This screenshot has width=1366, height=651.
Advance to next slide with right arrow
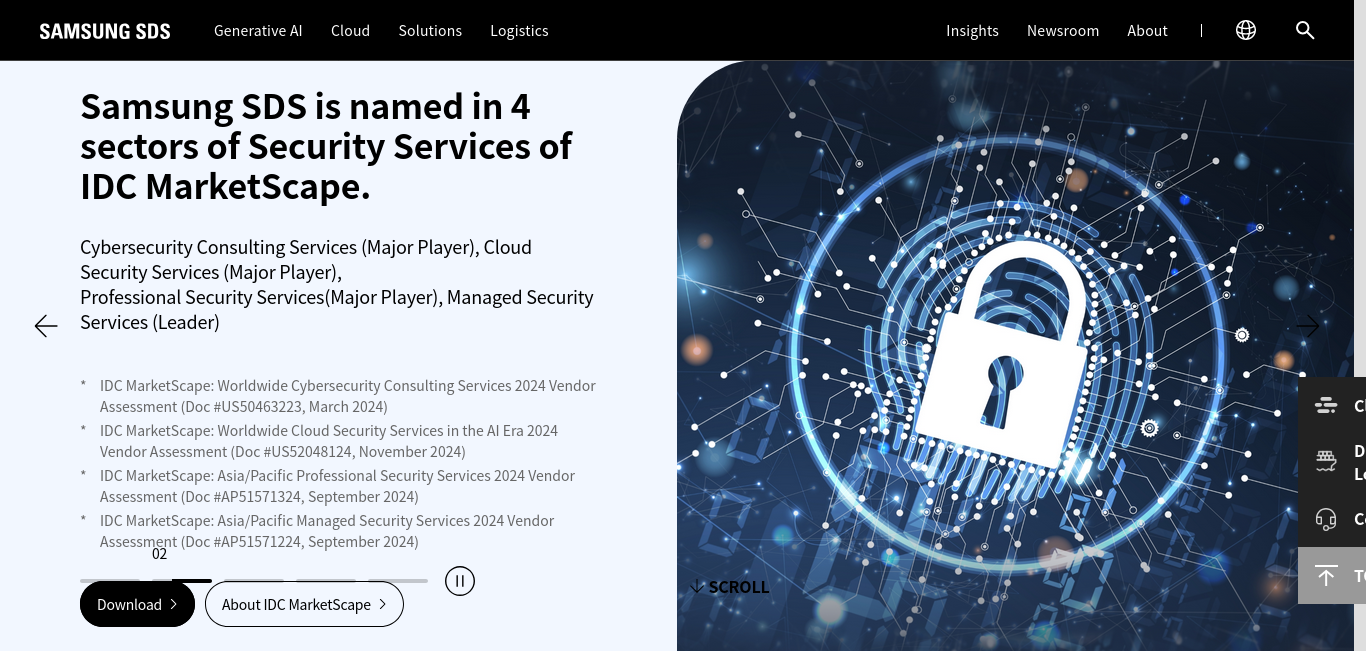pyautogui.click(x=1307, y=326)
